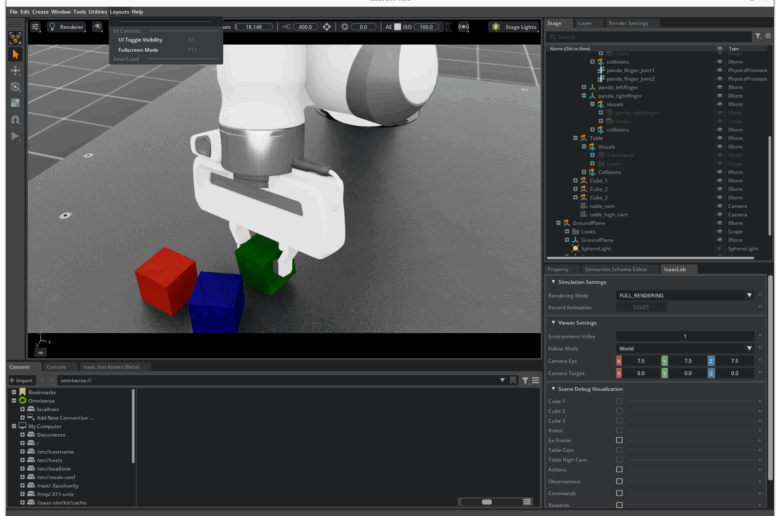
Task: Toggle the magnet snap tool
Action: point(15,119)
